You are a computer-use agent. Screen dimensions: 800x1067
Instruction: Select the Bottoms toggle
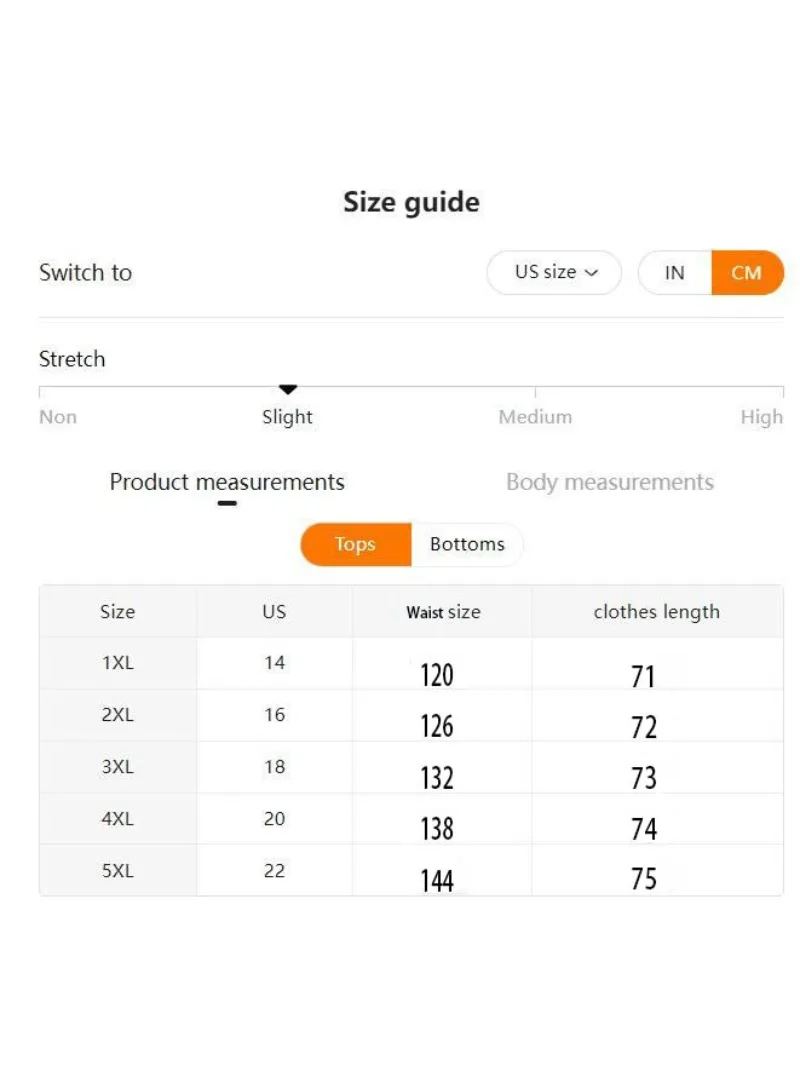click(x=467, y=544)
